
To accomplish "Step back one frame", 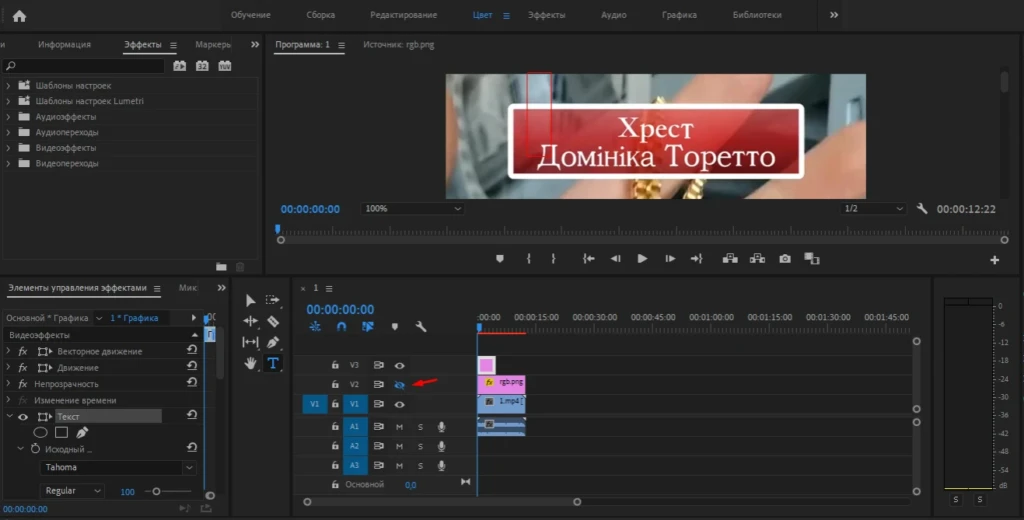I will (x=615, y=259).
